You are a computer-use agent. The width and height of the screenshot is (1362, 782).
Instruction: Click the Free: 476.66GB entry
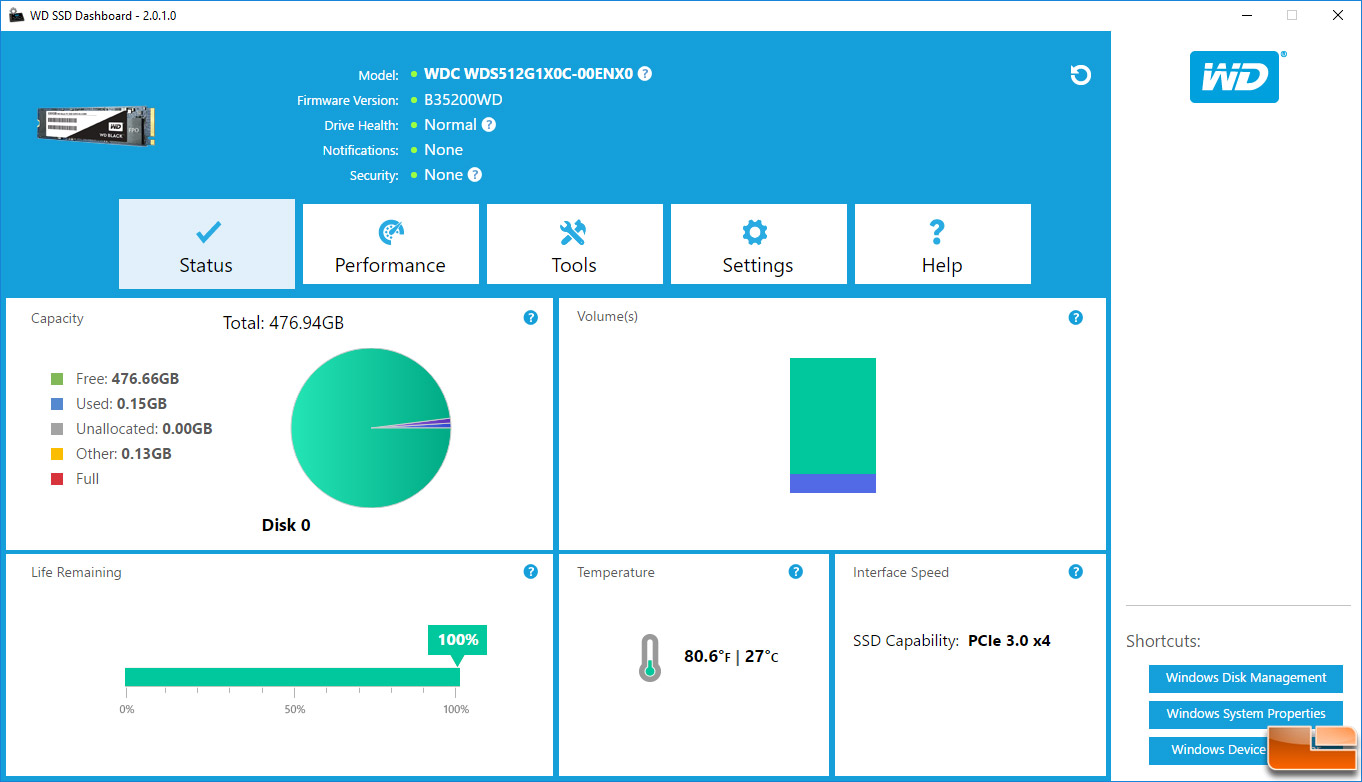coord(128,379)
